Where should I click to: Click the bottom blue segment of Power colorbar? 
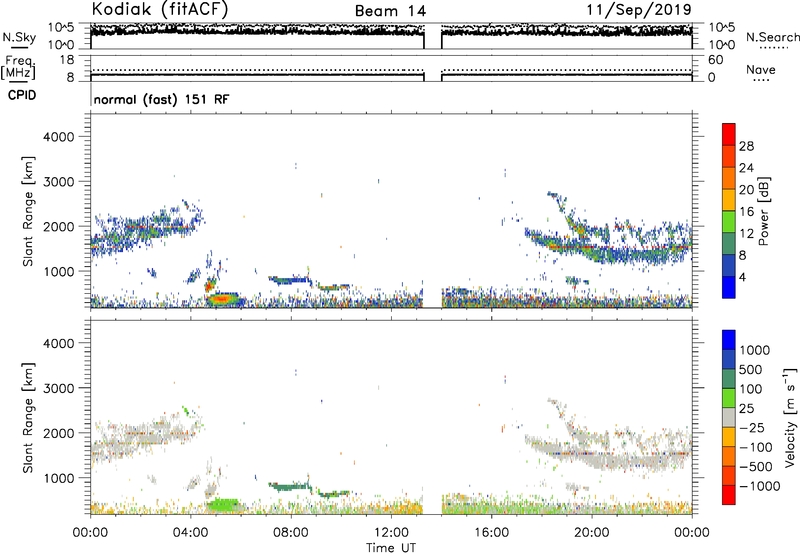729,287
